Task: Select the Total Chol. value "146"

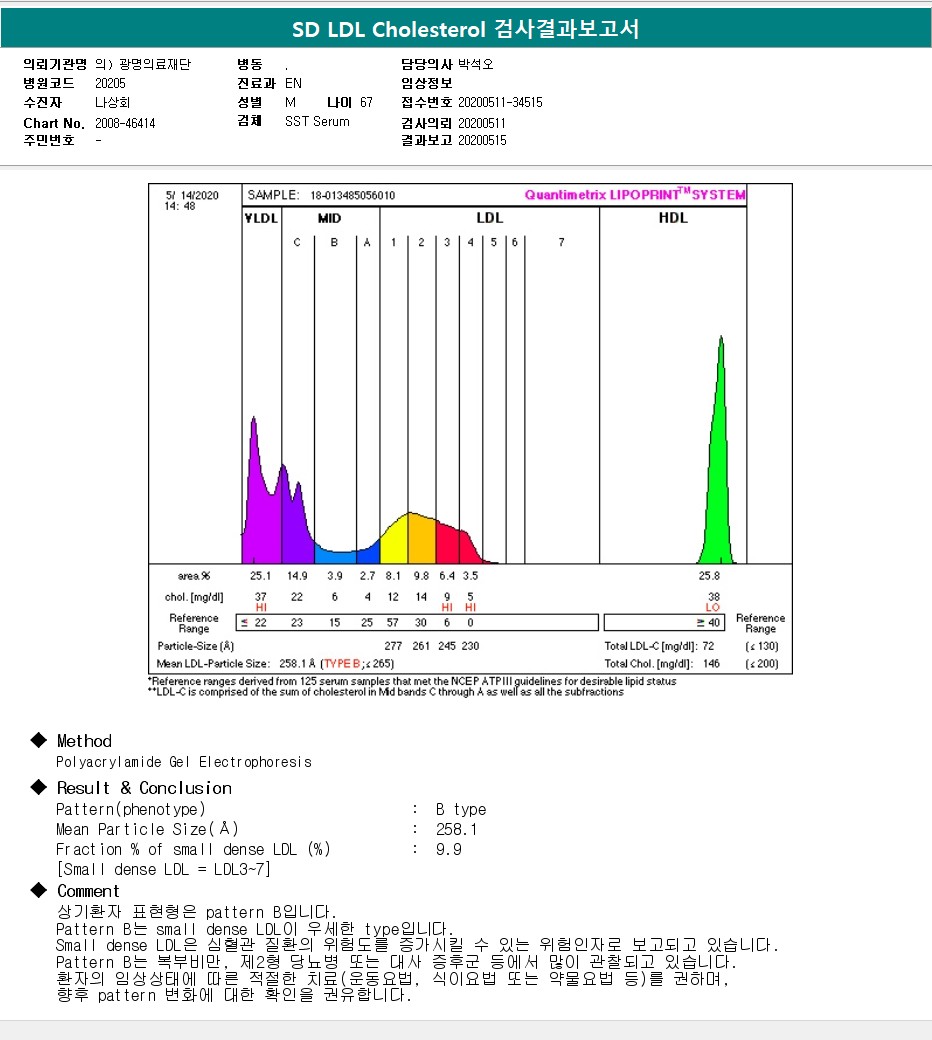Action: click(x=711, y=663)
